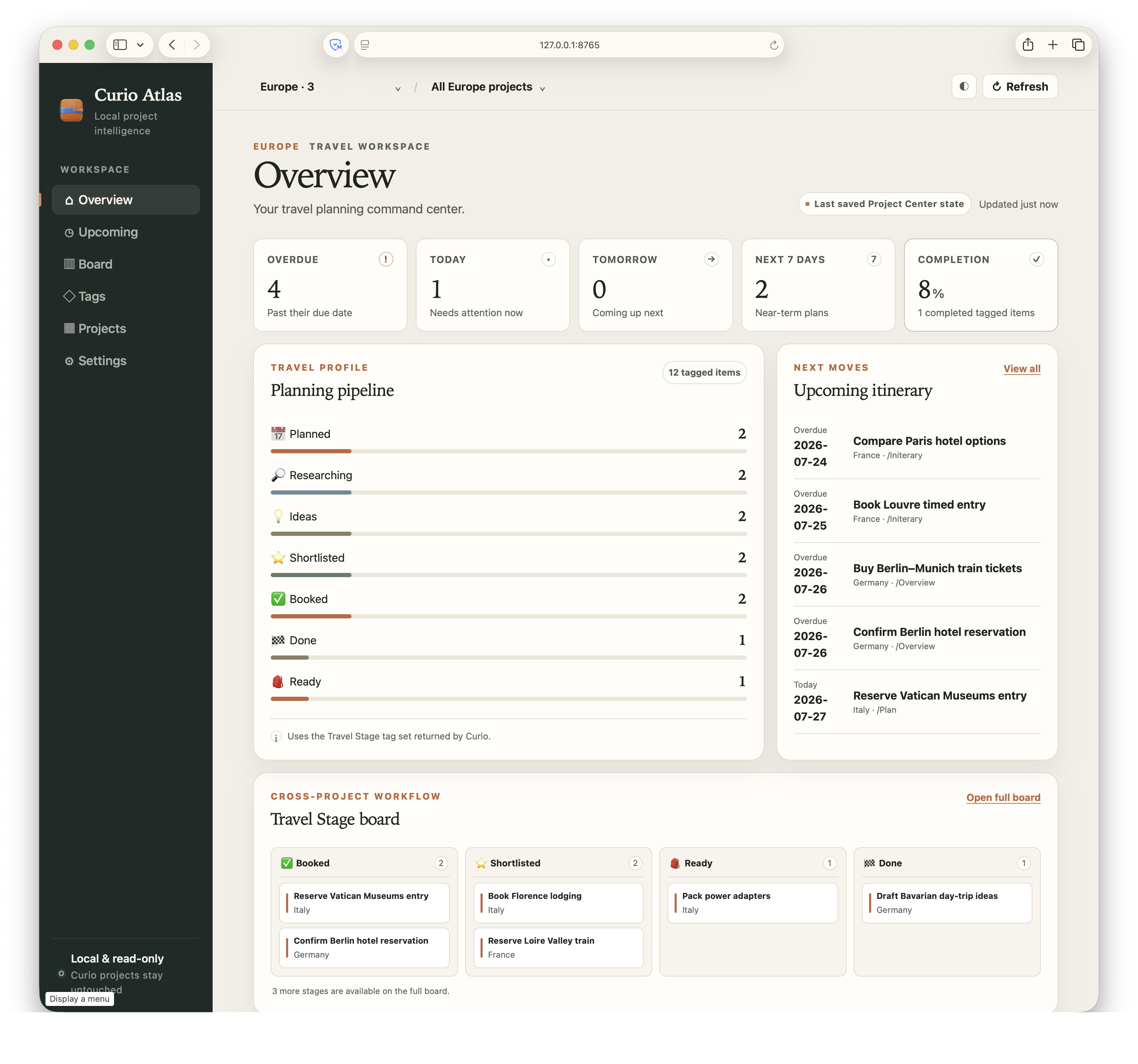
Task: Click the Booked progress bar in pipeline
Action: click(x=508, y=616)
